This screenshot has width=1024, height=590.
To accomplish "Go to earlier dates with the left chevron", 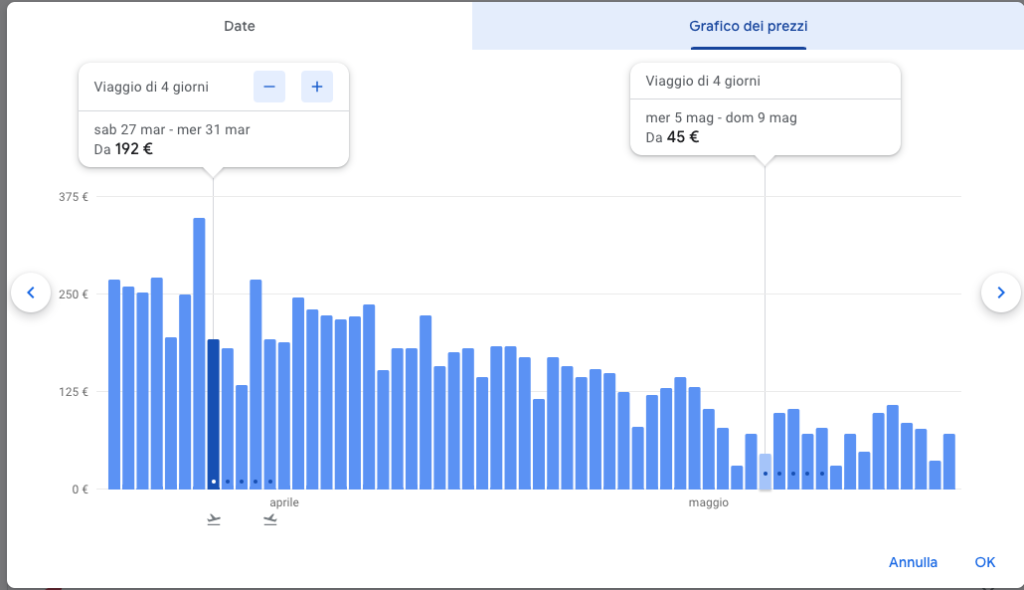I will [31, 293].
